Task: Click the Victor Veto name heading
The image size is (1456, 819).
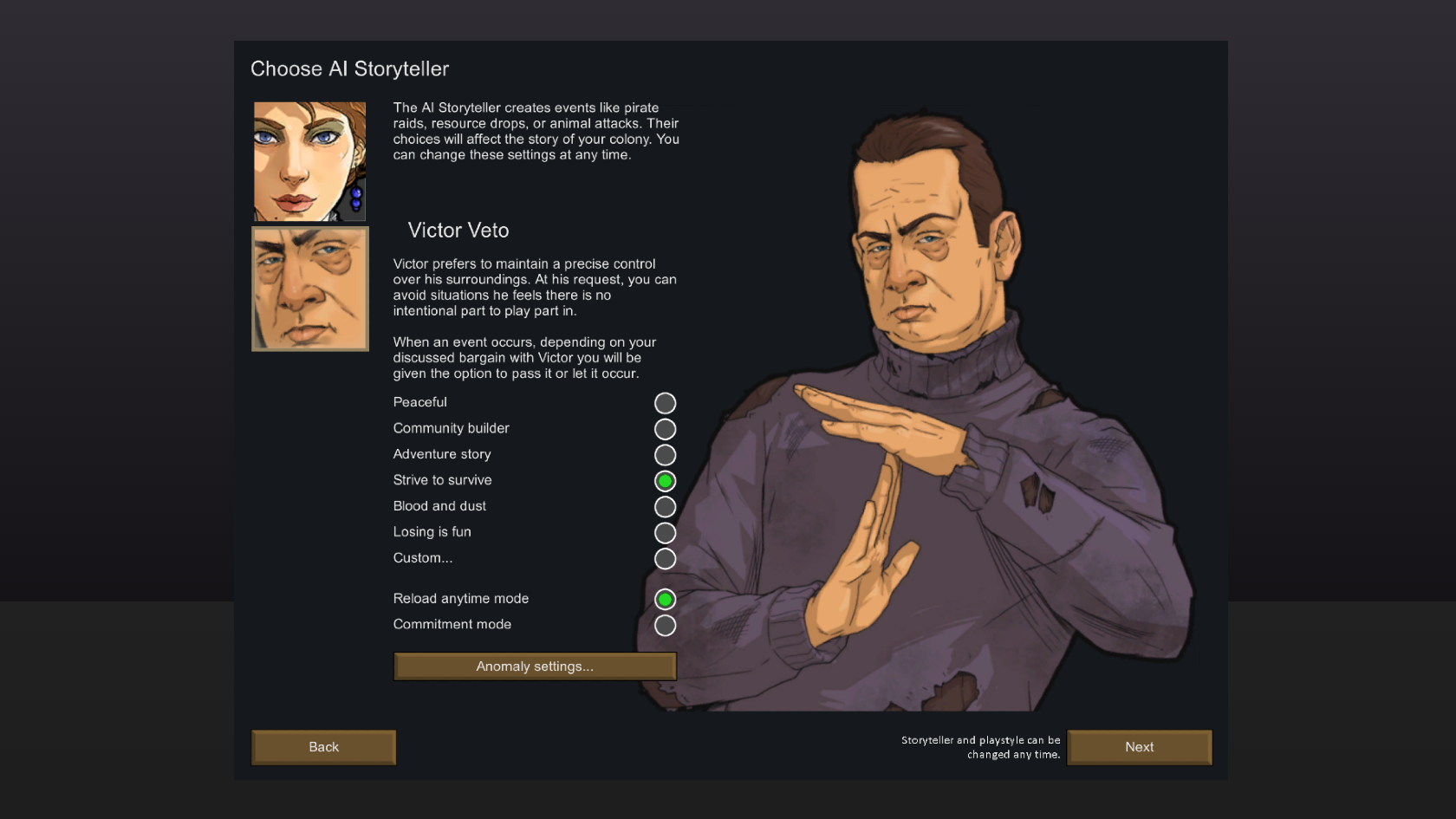Action: click(458, 231)
